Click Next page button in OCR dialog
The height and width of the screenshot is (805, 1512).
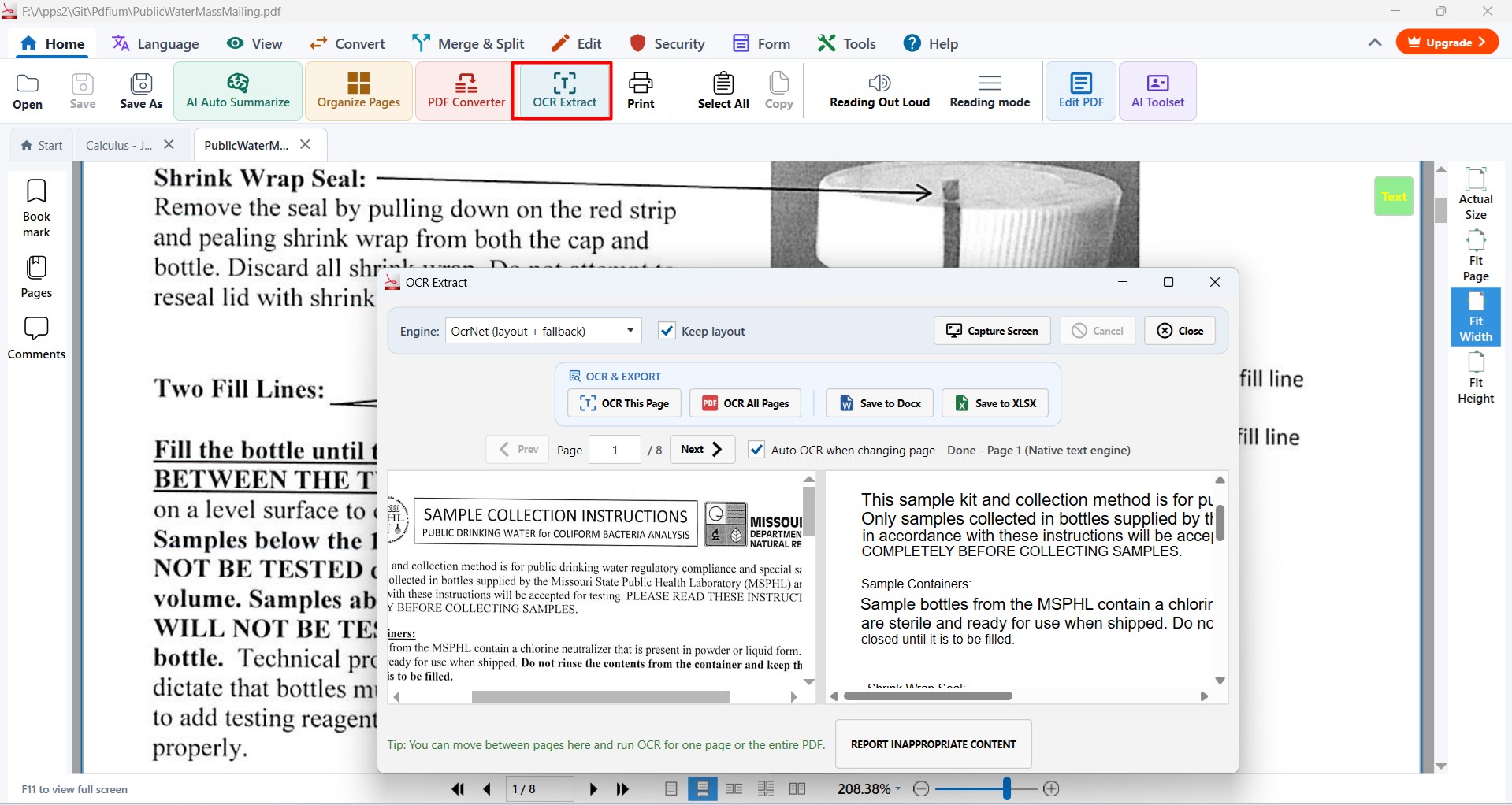coord(702,449)
